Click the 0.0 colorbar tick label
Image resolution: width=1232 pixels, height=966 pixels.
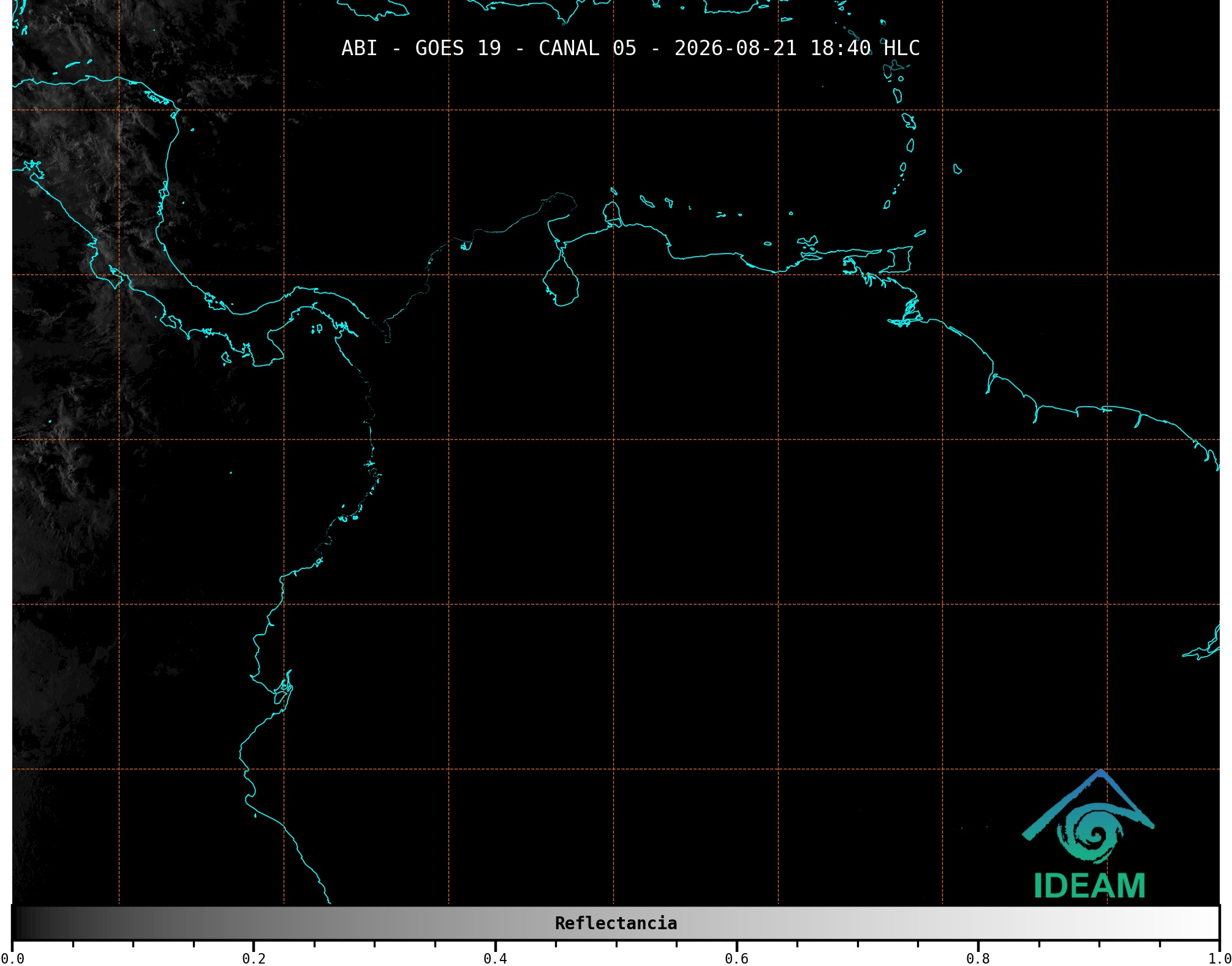pos(13,959)
